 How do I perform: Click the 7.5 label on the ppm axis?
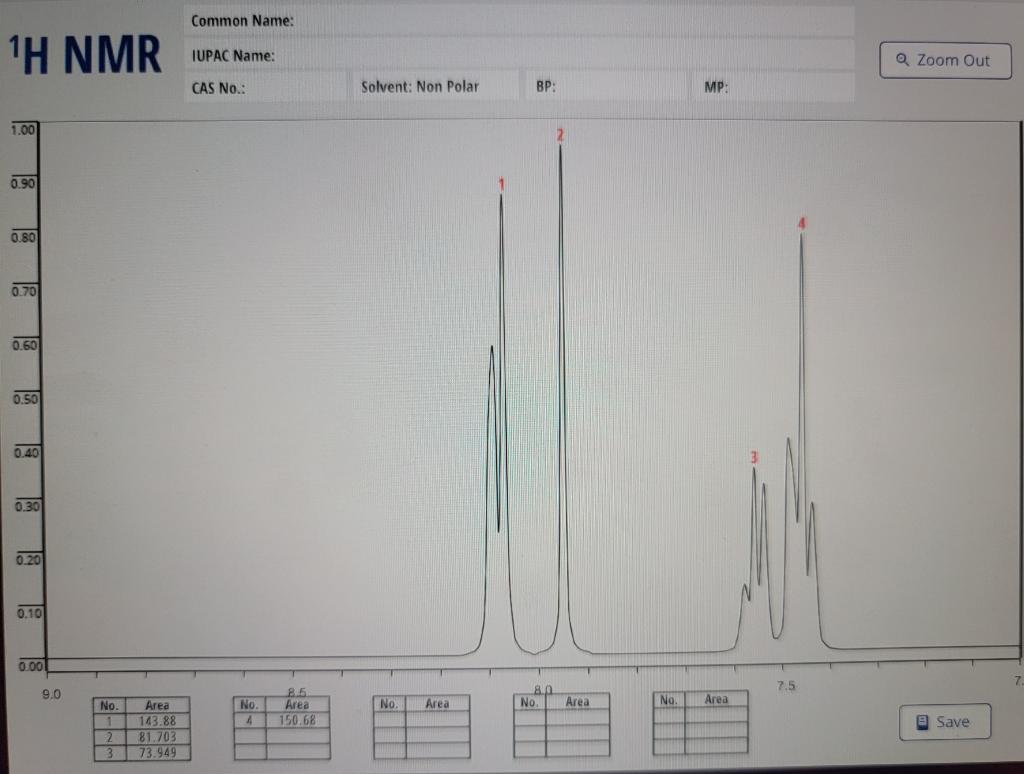787,685
